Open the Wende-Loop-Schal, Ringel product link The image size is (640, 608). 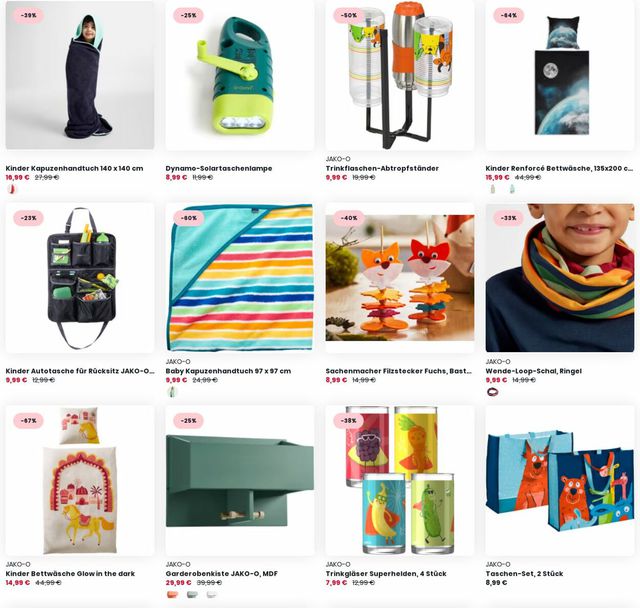533,371
